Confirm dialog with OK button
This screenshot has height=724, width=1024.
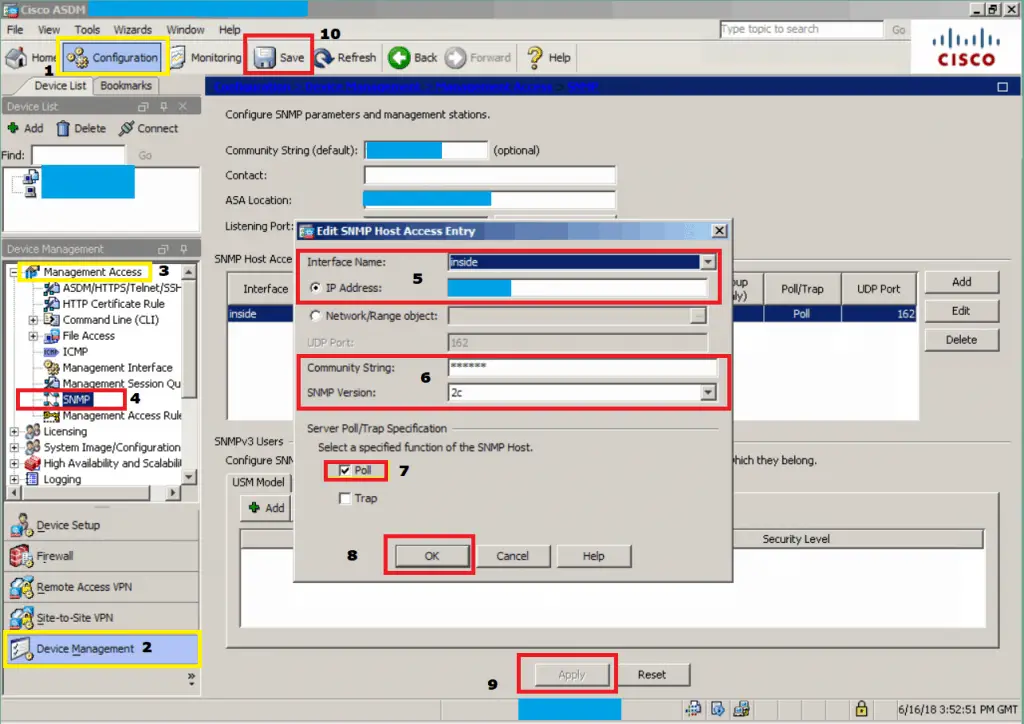432,556
